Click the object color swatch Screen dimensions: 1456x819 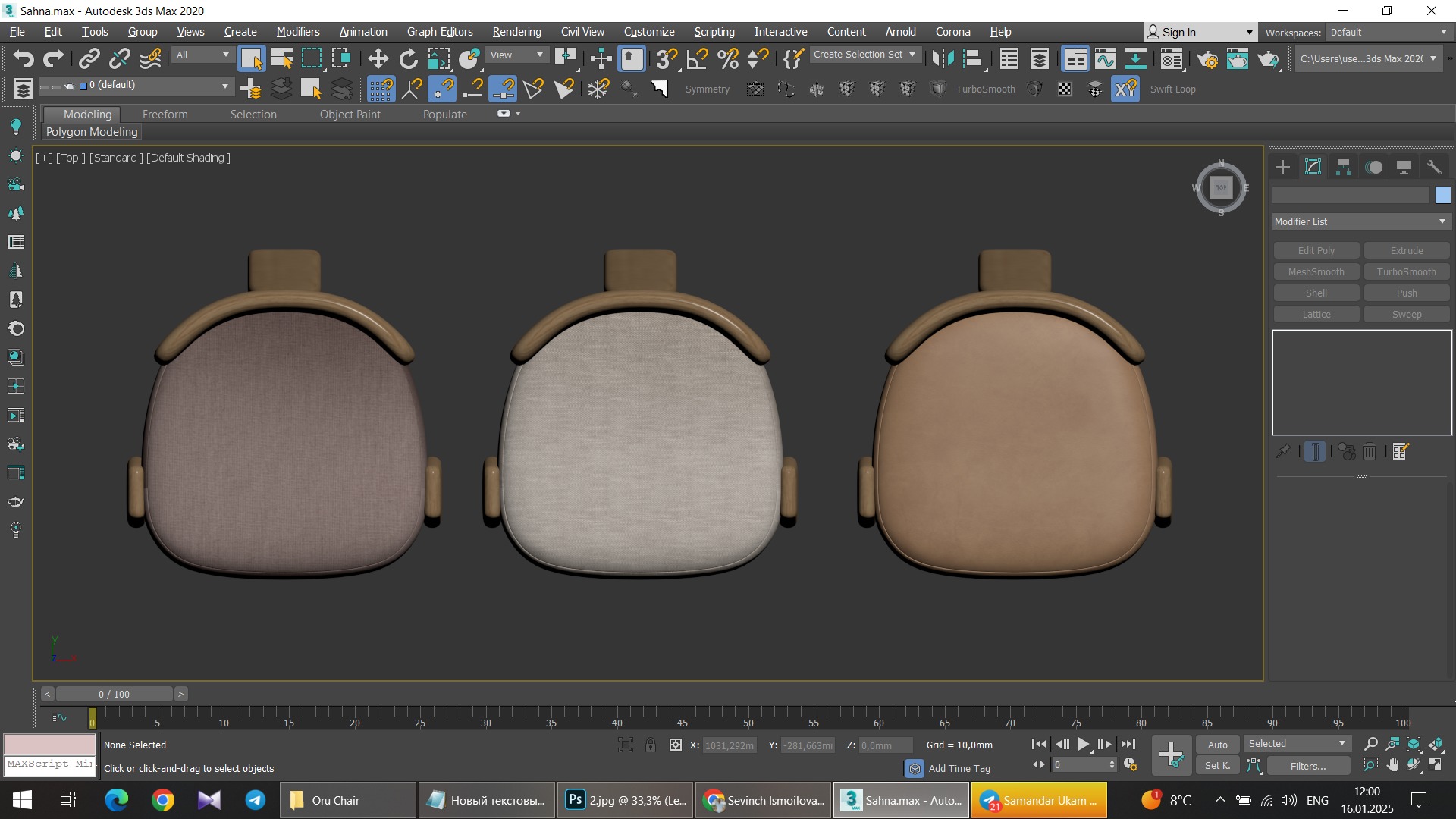click(x=1442, y=195)
